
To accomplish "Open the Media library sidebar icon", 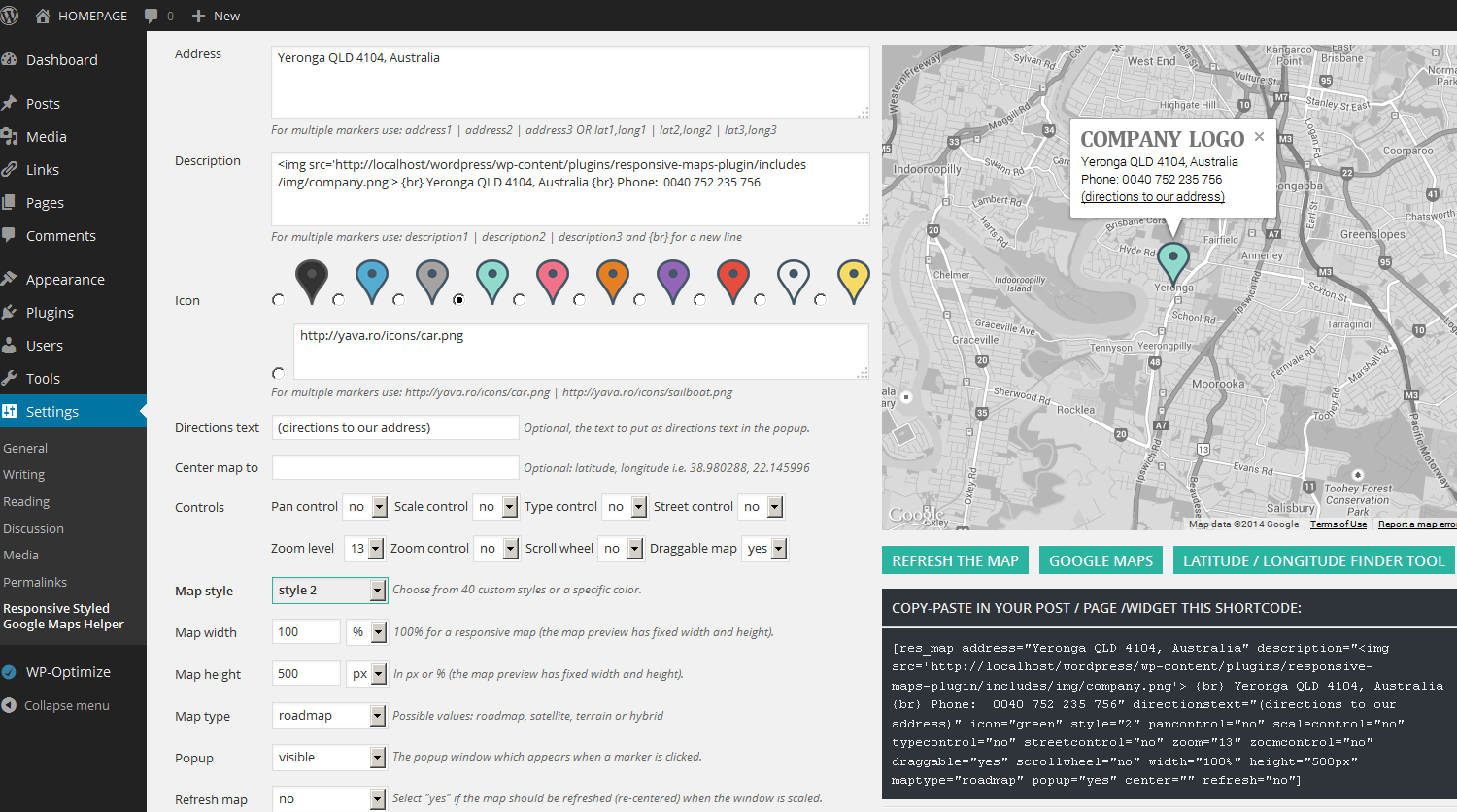I will [10, 136].
